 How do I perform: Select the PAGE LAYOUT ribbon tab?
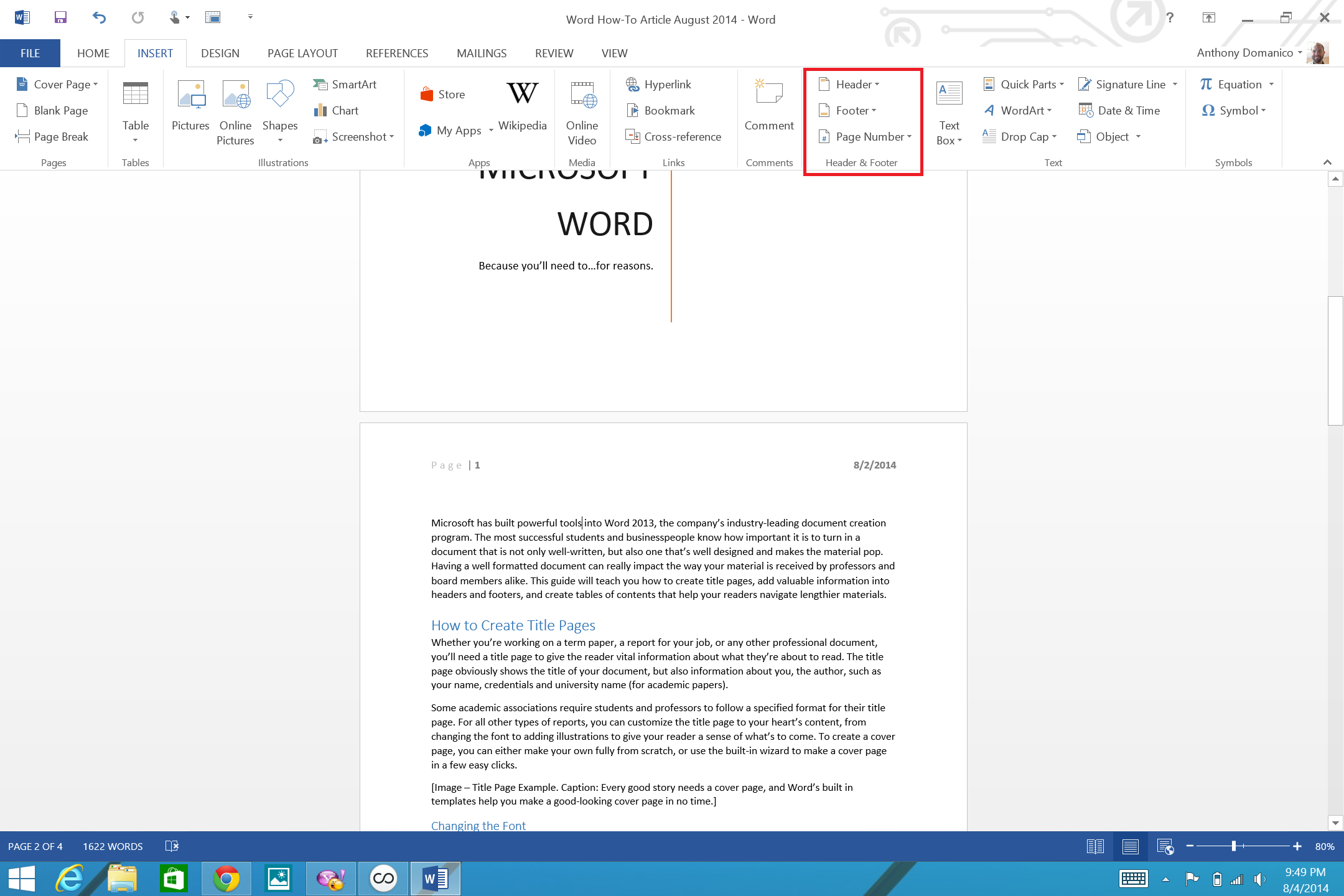click(302, 53)
